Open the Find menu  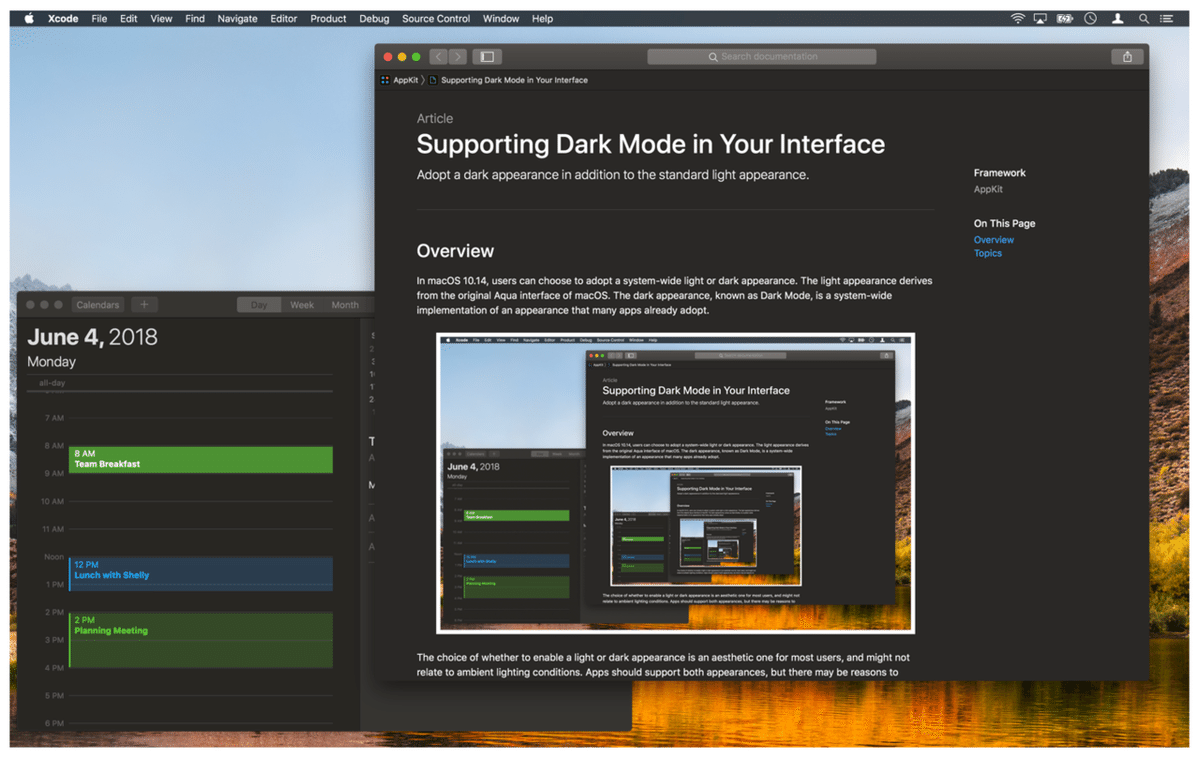tap(195, 19)
